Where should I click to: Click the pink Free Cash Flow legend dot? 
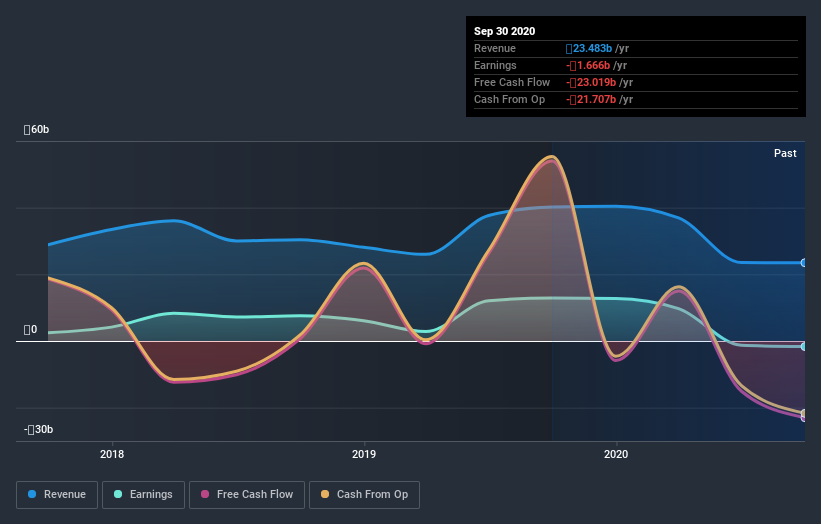point(205,494)
